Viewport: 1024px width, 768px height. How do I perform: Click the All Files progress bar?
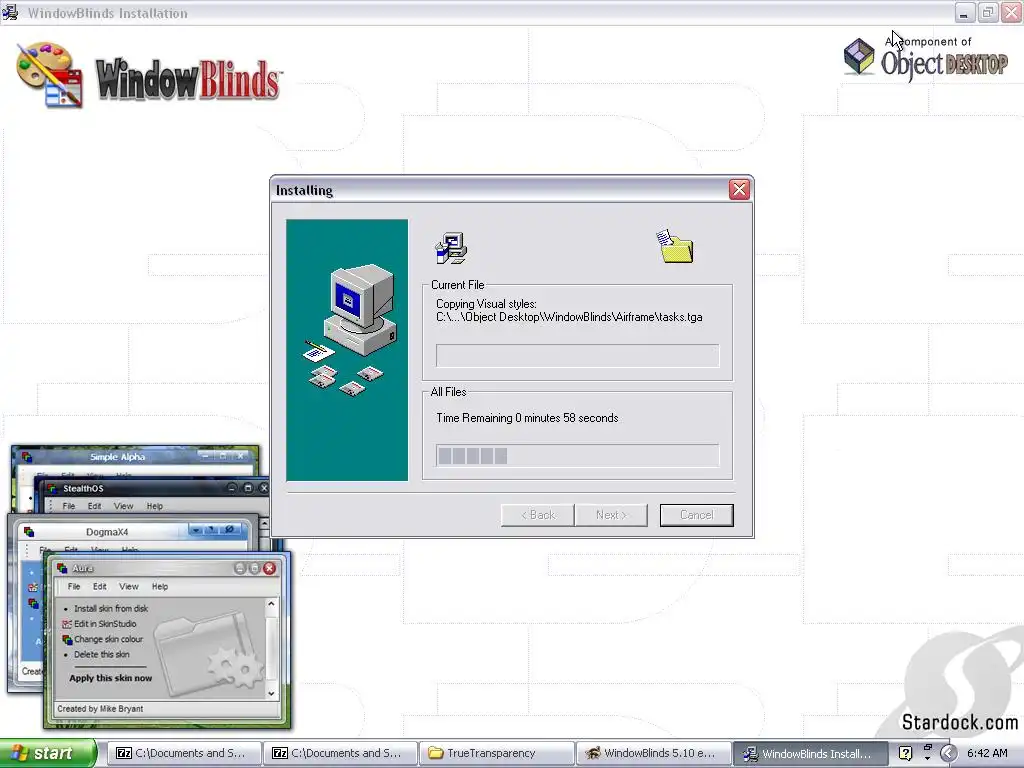click(x=577, y=456)
